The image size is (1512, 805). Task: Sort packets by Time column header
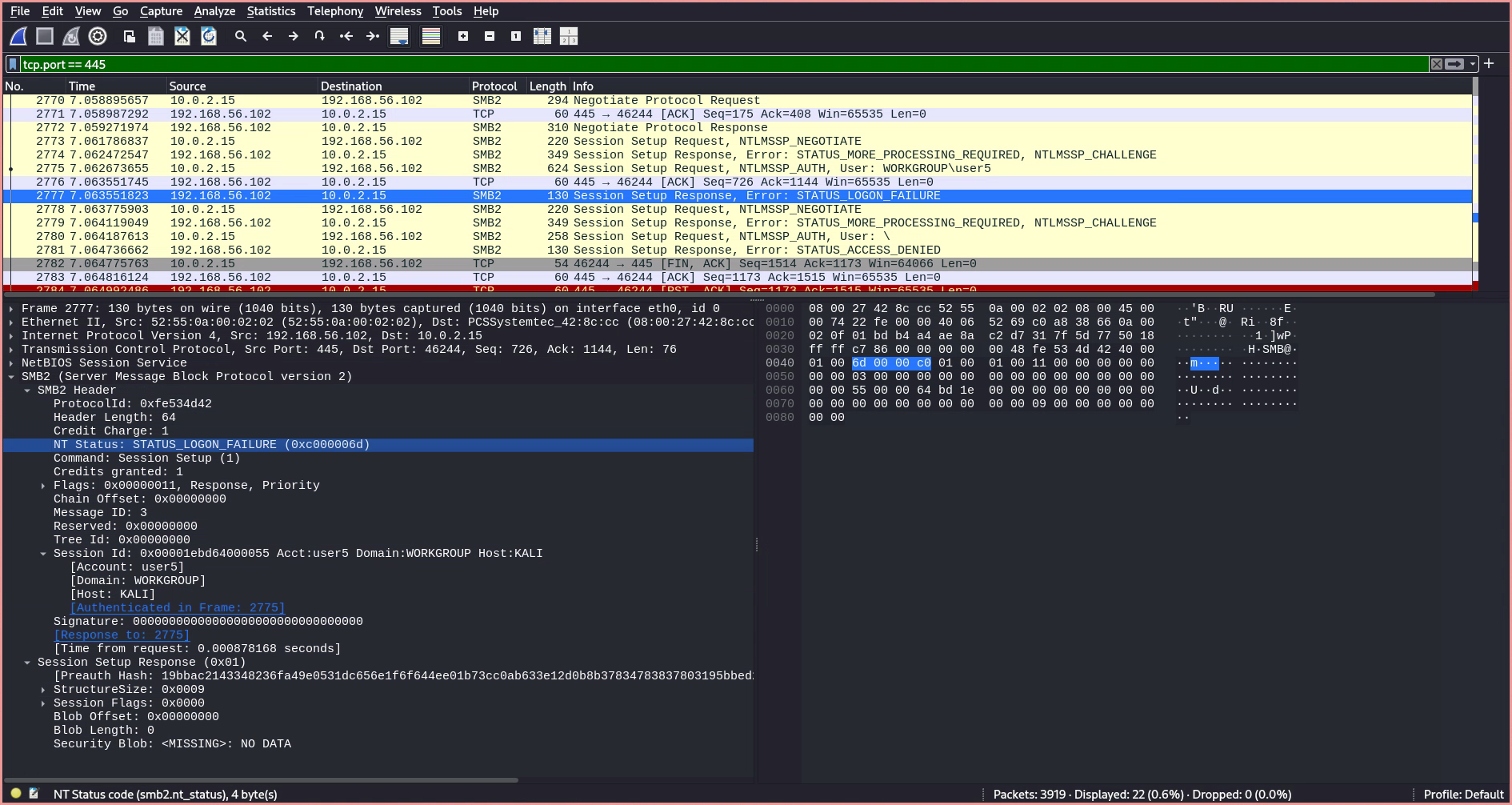pos(116,86)
